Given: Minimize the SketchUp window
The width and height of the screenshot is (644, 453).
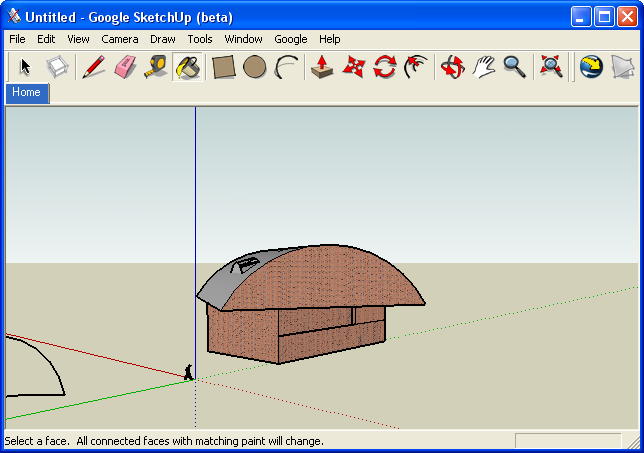Looking at the screenshot, I should (581, 17).
